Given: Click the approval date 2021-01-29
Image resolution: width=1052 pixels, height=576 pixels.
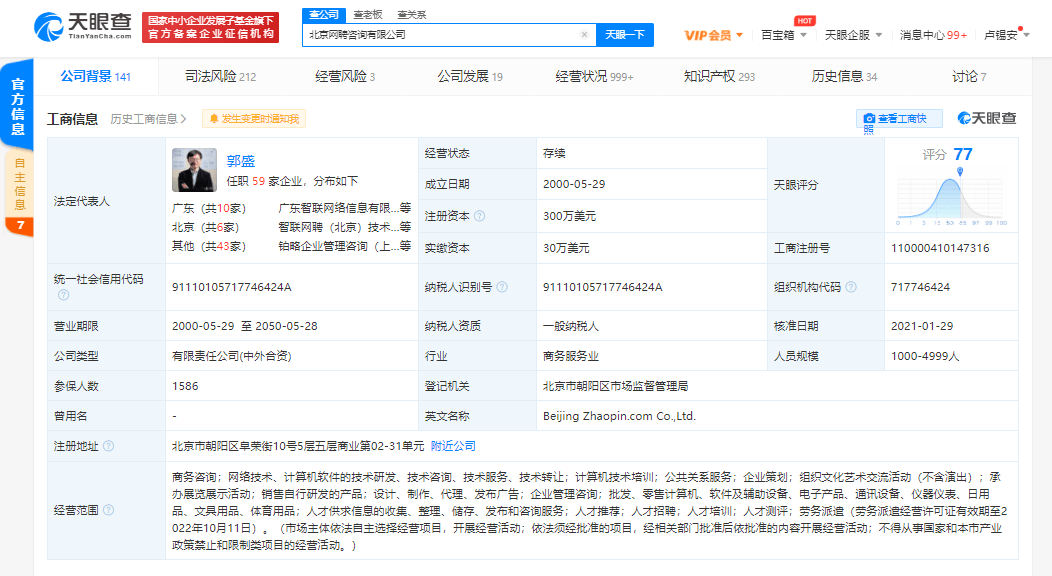Looking at the screenshot, I should [922, 326].
